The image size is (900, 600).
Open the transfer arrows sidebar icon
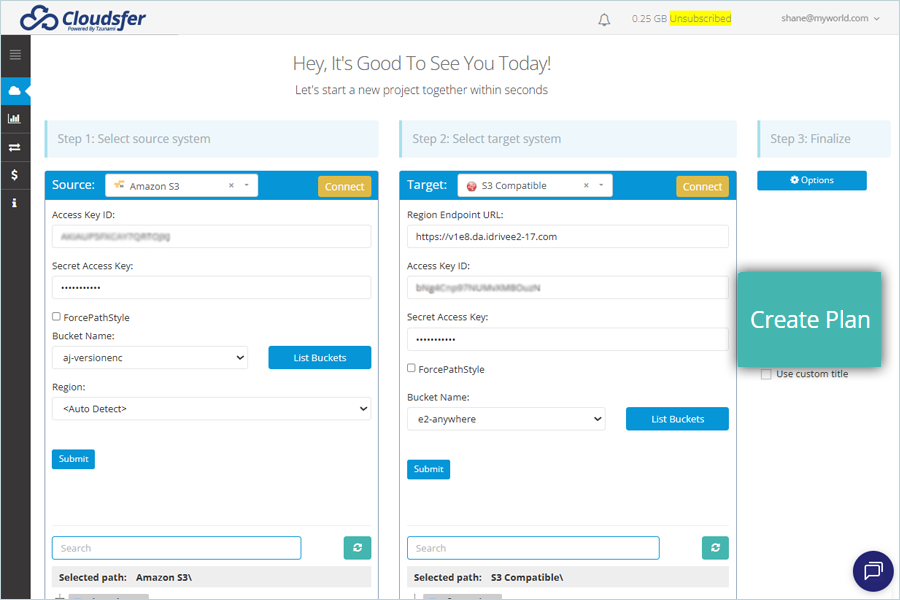[x=14, y=148]
